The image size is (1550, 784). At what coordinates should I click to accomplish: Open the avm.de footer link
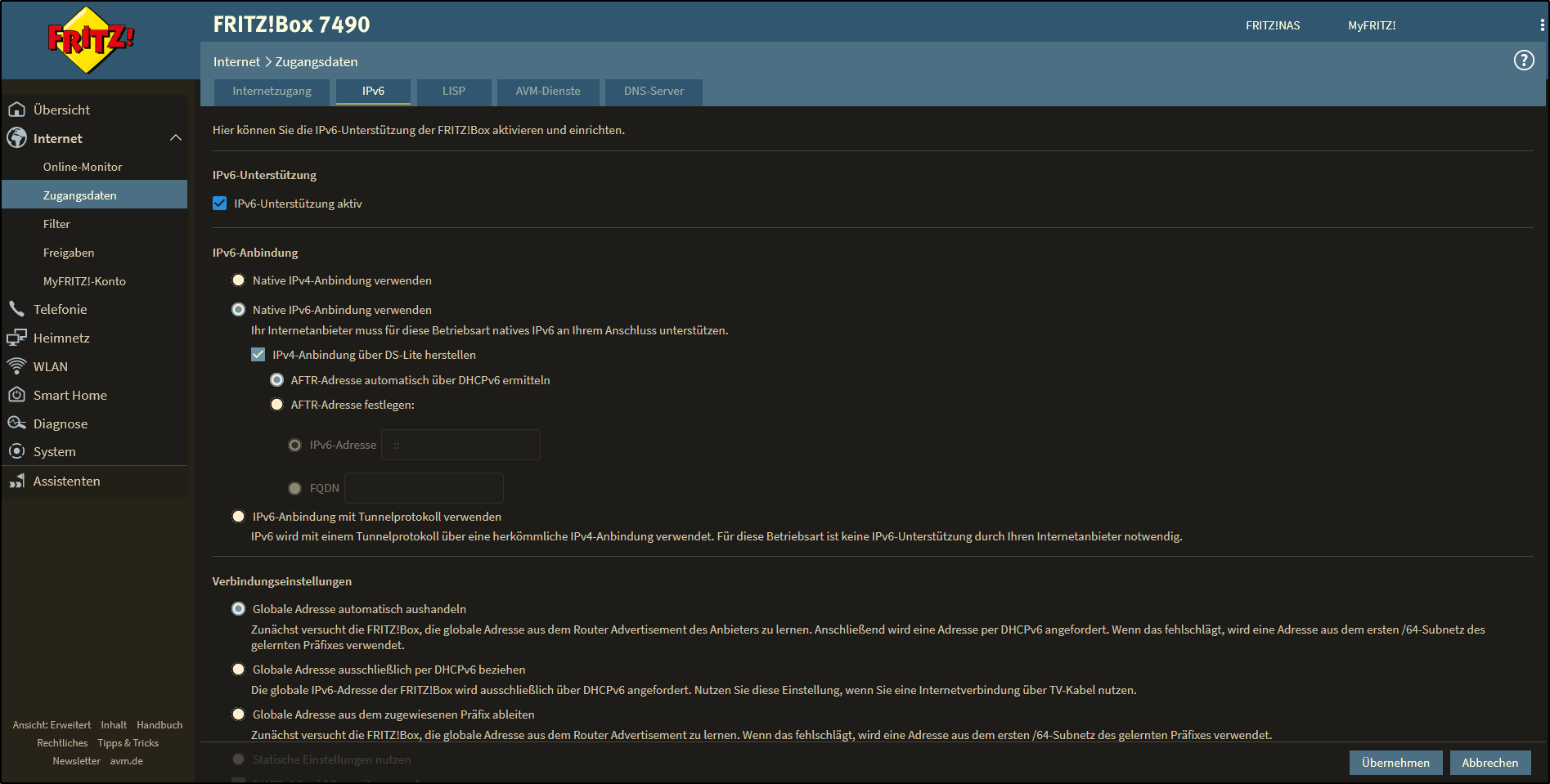127,761
